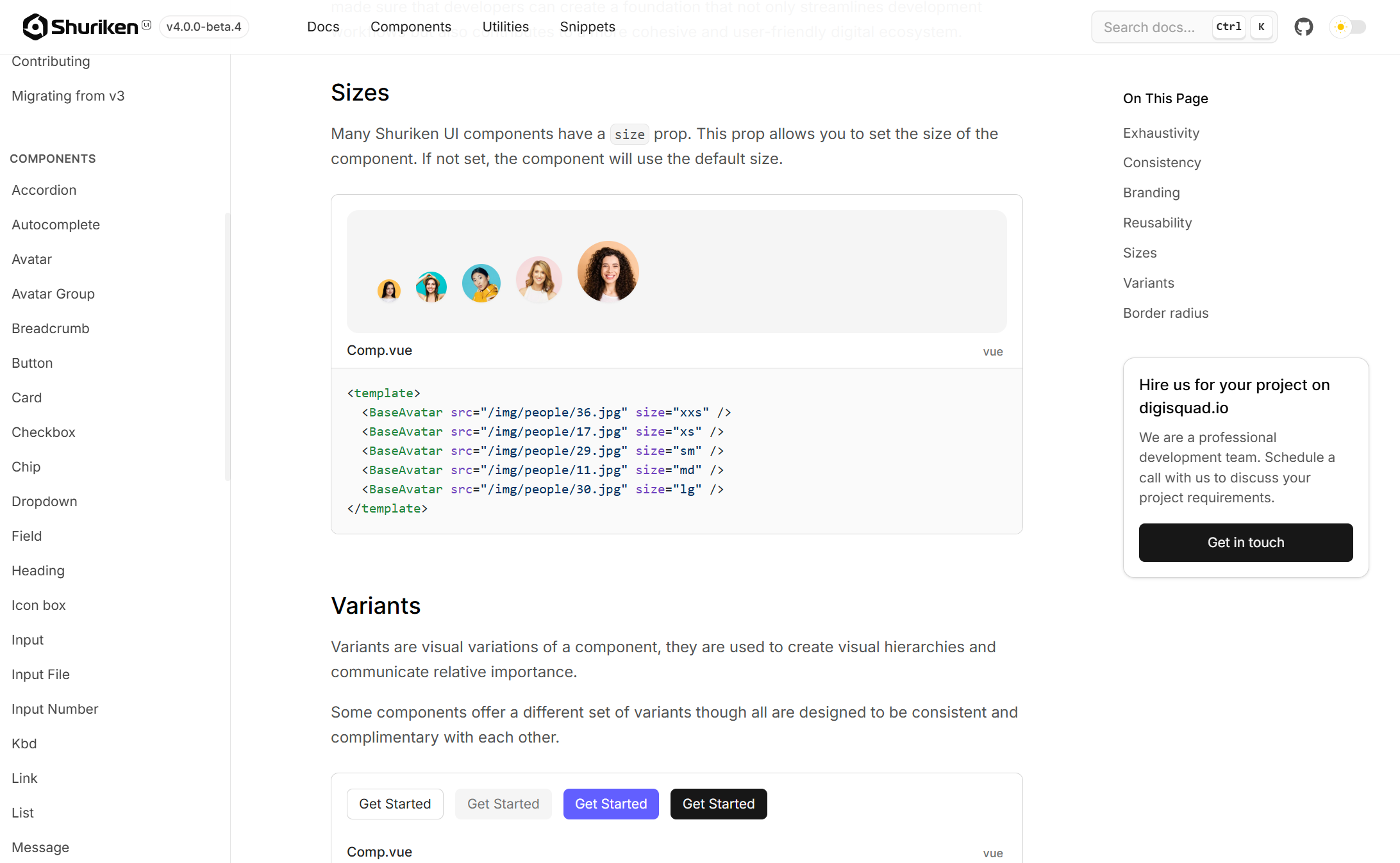
Task: Open the Snippets menu item
Action: (x=588, y=27)
